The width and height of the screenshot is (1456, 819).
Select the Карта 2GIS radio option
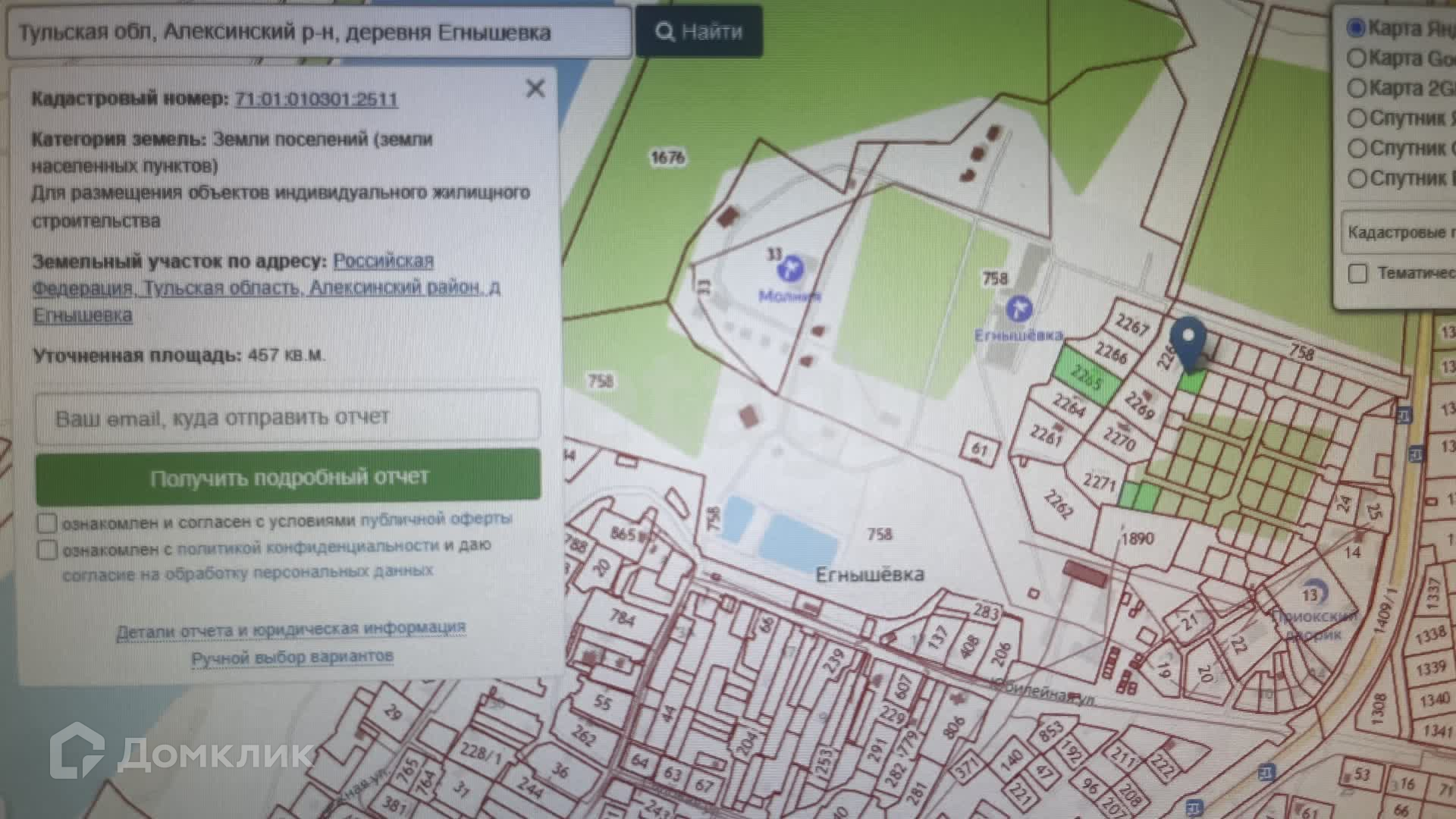[1357, 88]
